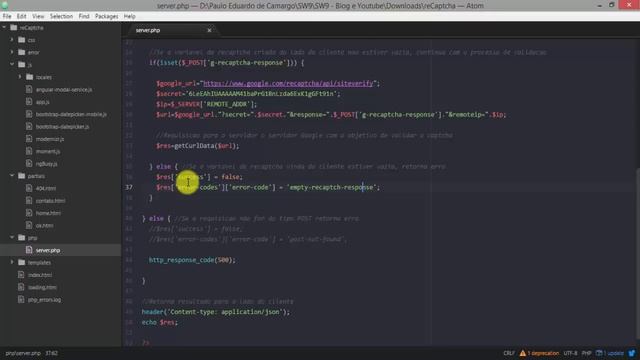
Task: Click the server.php file icon in tree
Action: point(29,250)
